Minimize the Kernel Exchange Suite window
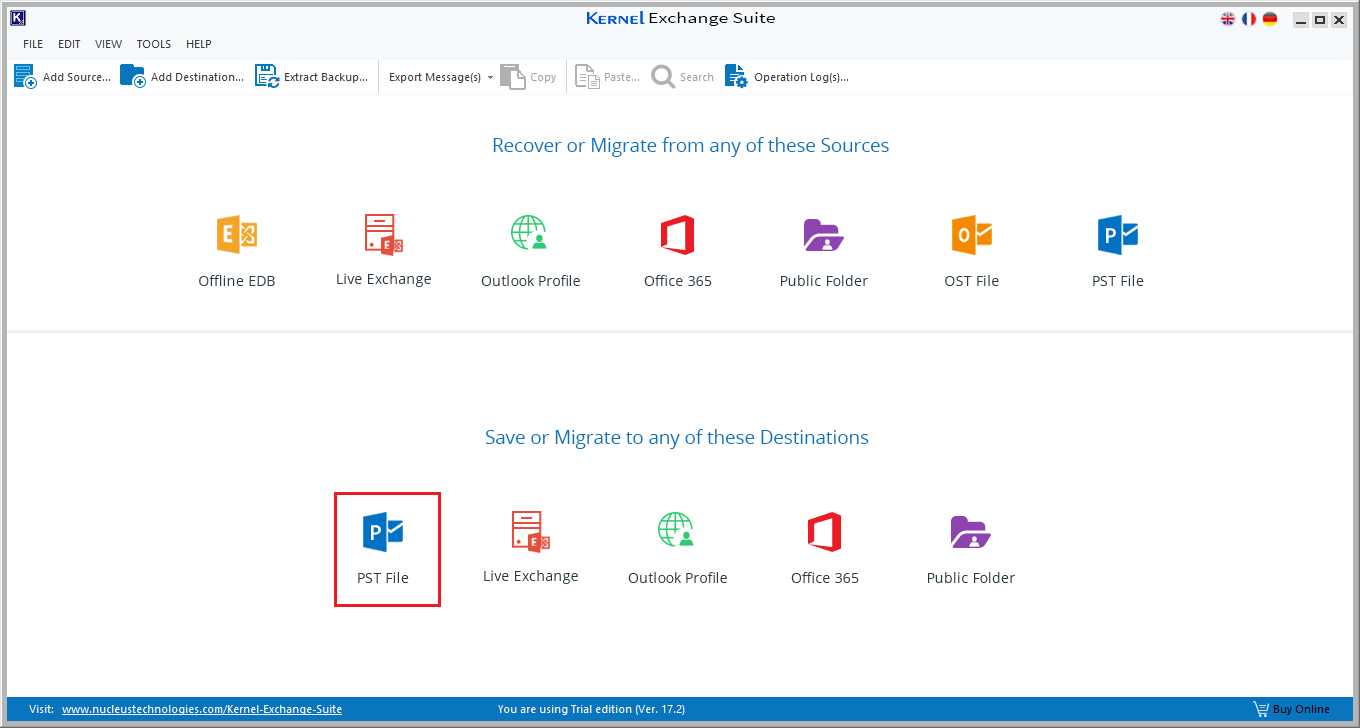 (x=1300, y=20)
